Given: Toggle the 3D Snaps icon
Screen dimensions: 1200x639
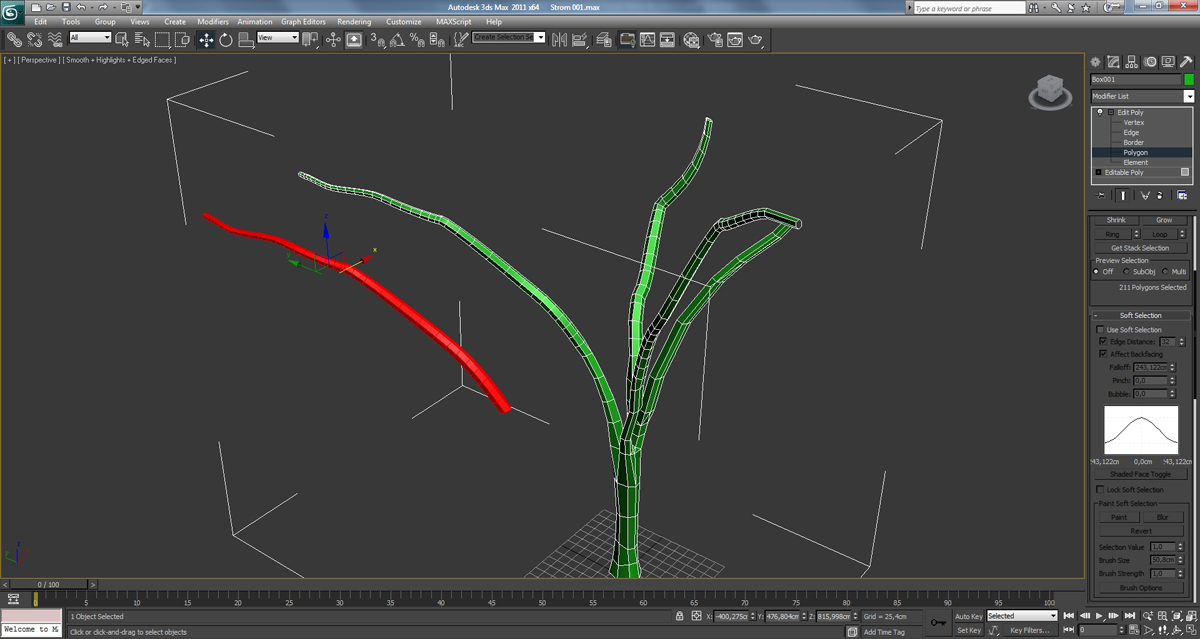Looking at the screenshot, I should [x=378, y=39].
